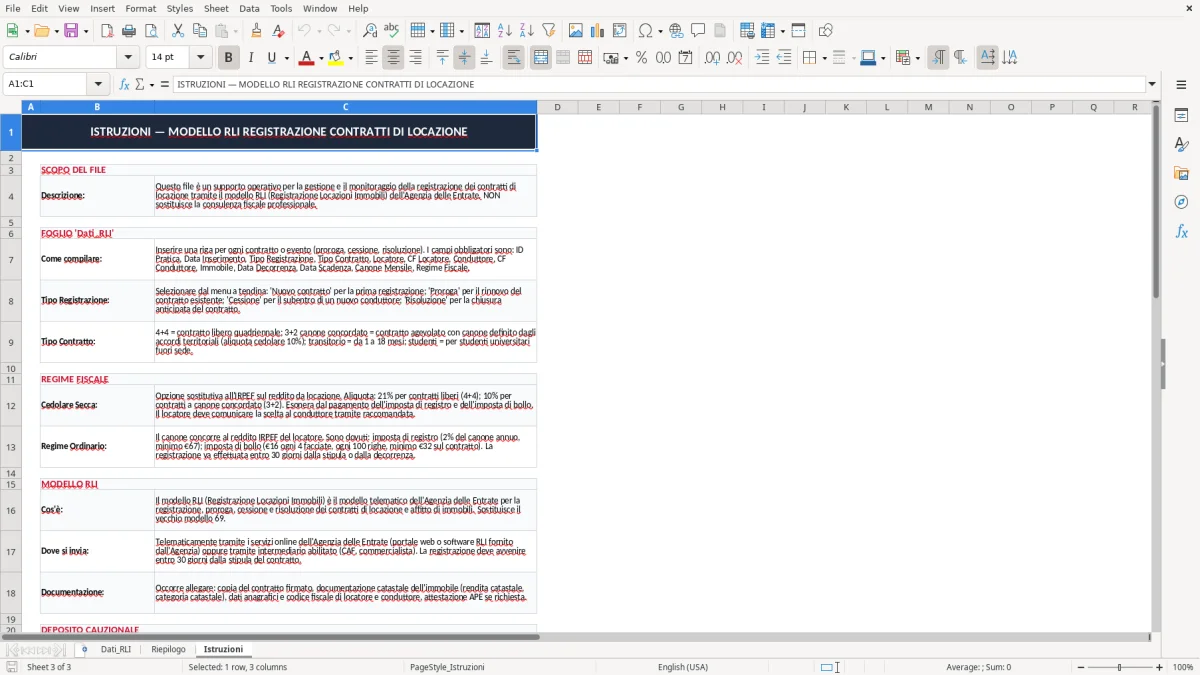Toggle Print Preview icon
The width and height of the screenshot is (1200, 675).
click(x=151, y=31)
